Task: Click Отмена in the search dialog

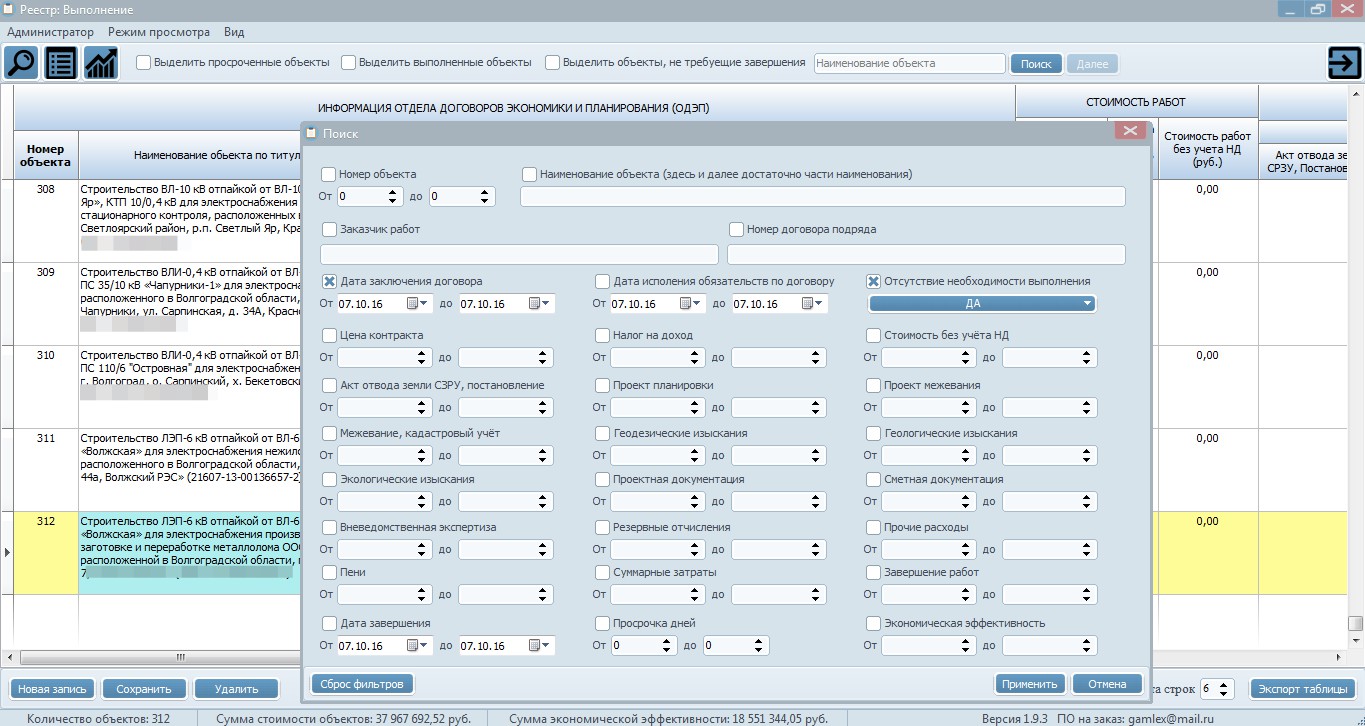Action: (x=1107, y=684)
